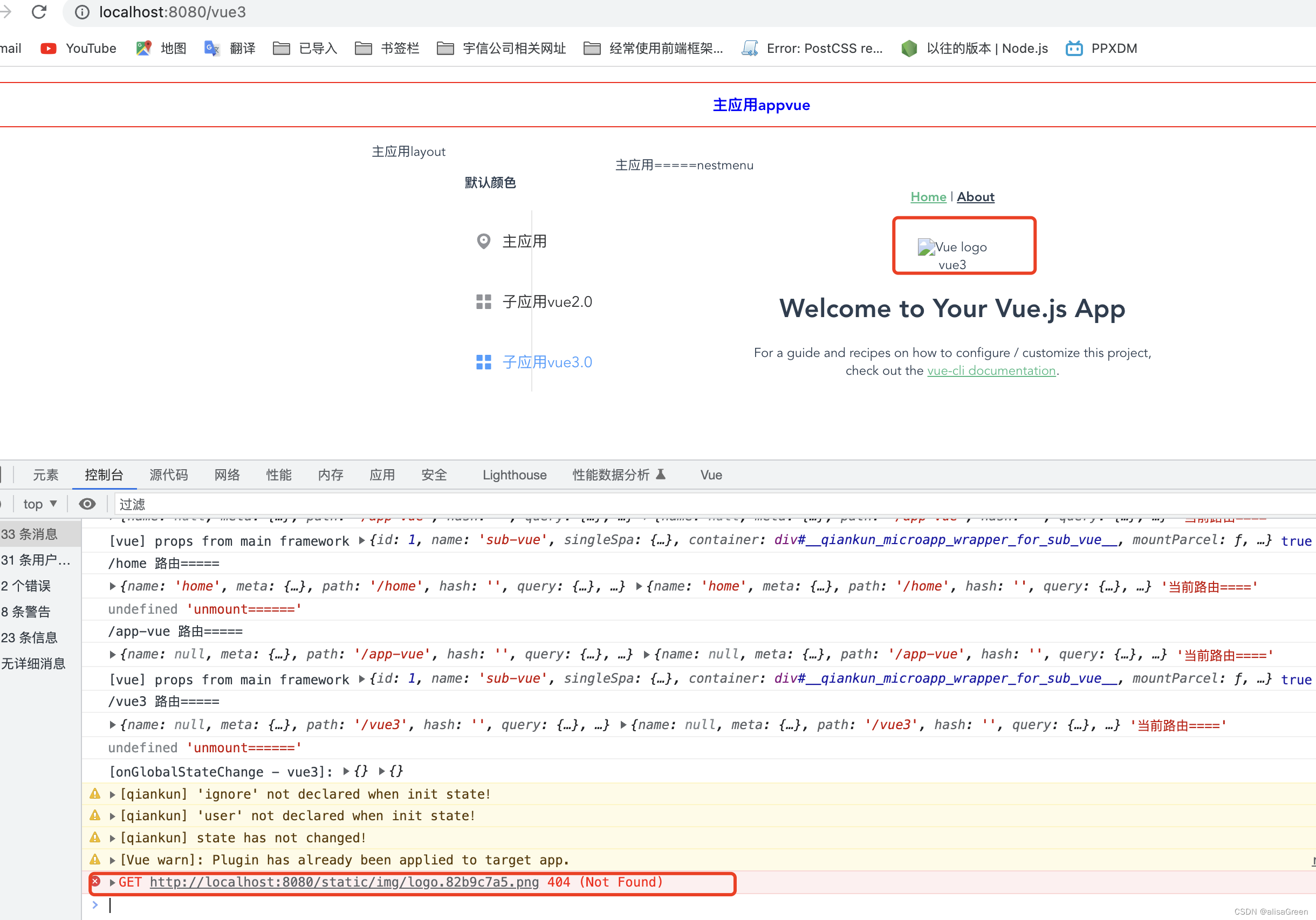This screenshot has height=920, width=1316.
Task: Switch to the 安全 security tab
Action: pos(434,475)
